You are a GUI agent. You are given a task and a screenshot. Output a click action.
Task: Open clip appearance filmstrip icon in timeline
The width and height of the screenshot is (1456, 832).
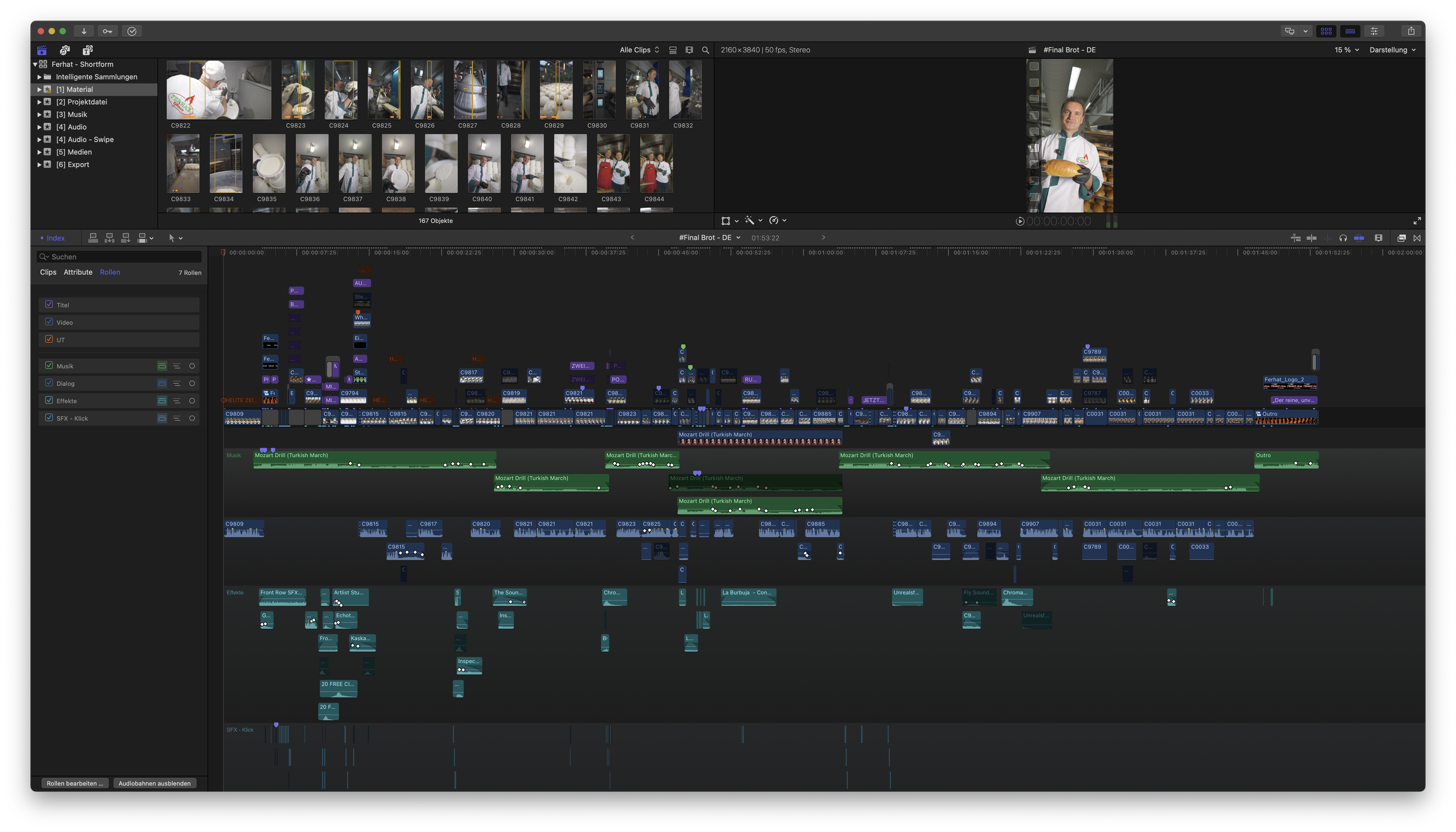tap(1379, 238)
